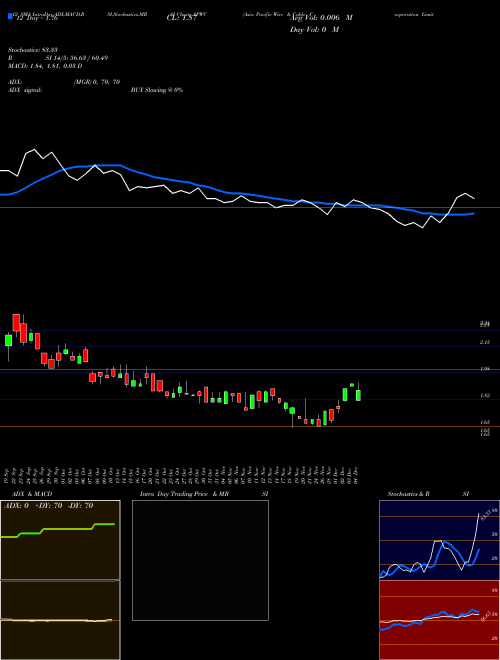Click the 1.82 price axis label
The height and width of the screenshot is (660, 500).
click(485, 396)
